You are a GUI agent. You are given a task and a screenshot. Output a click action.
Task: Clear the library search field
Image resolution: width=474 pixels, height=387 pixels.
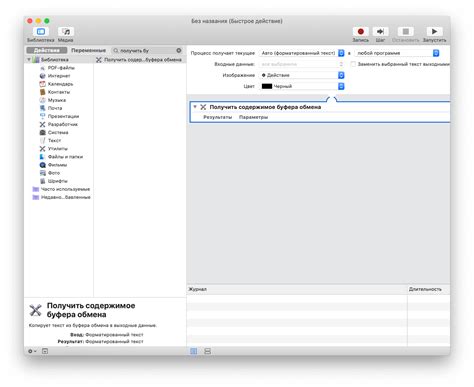tap(179, 51)
